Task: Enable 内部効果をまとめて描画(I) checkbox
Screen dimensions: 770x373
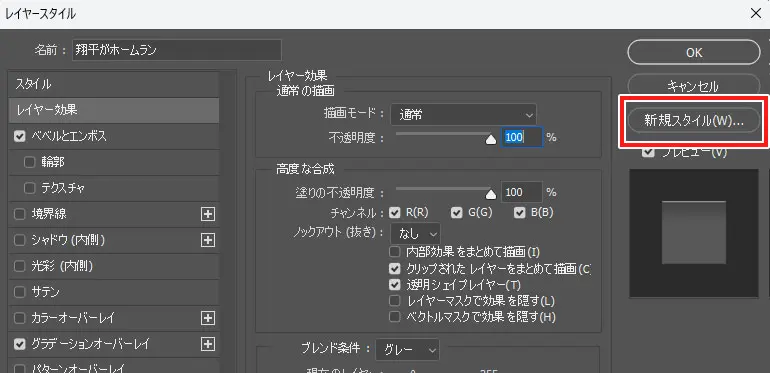Action: point(394,252)
